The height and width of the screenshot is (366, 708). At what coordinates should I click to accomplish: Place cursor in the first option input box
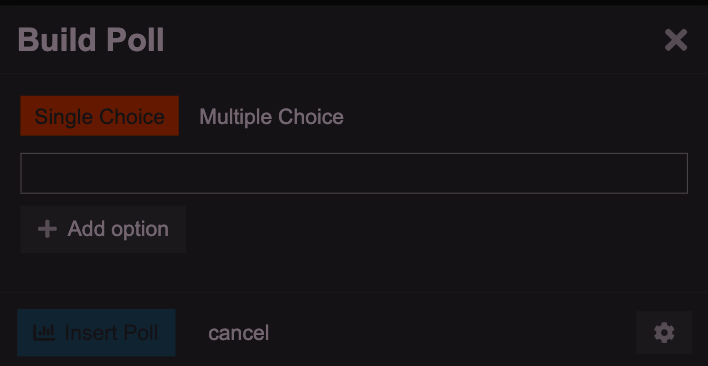354,173
